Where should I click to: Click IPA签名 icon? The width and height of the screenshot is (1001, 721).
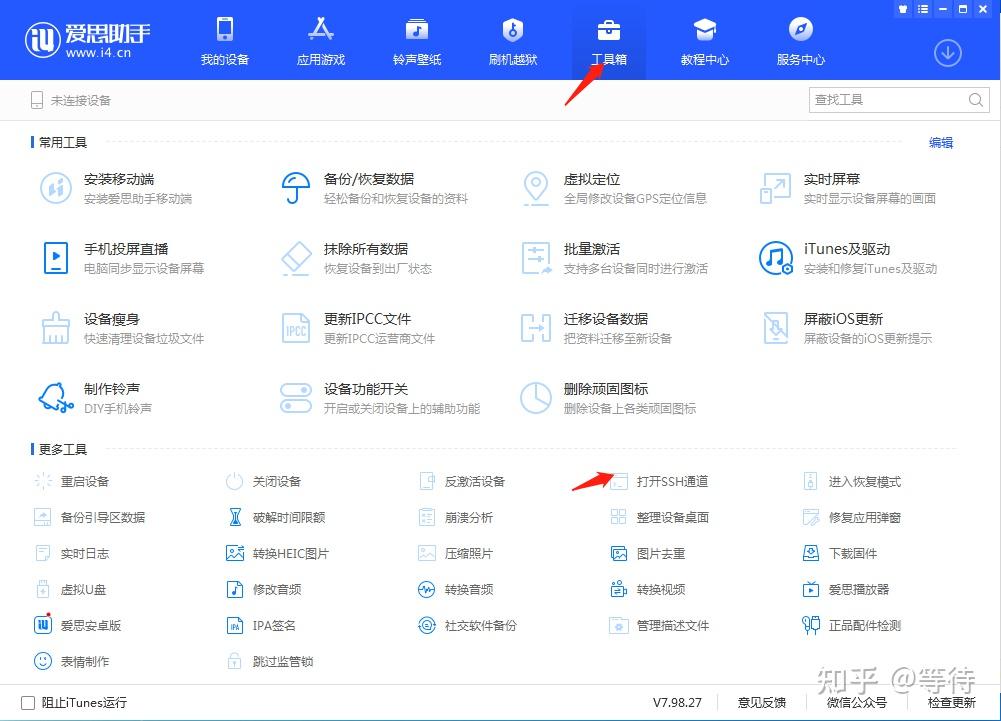coord(235,625)
